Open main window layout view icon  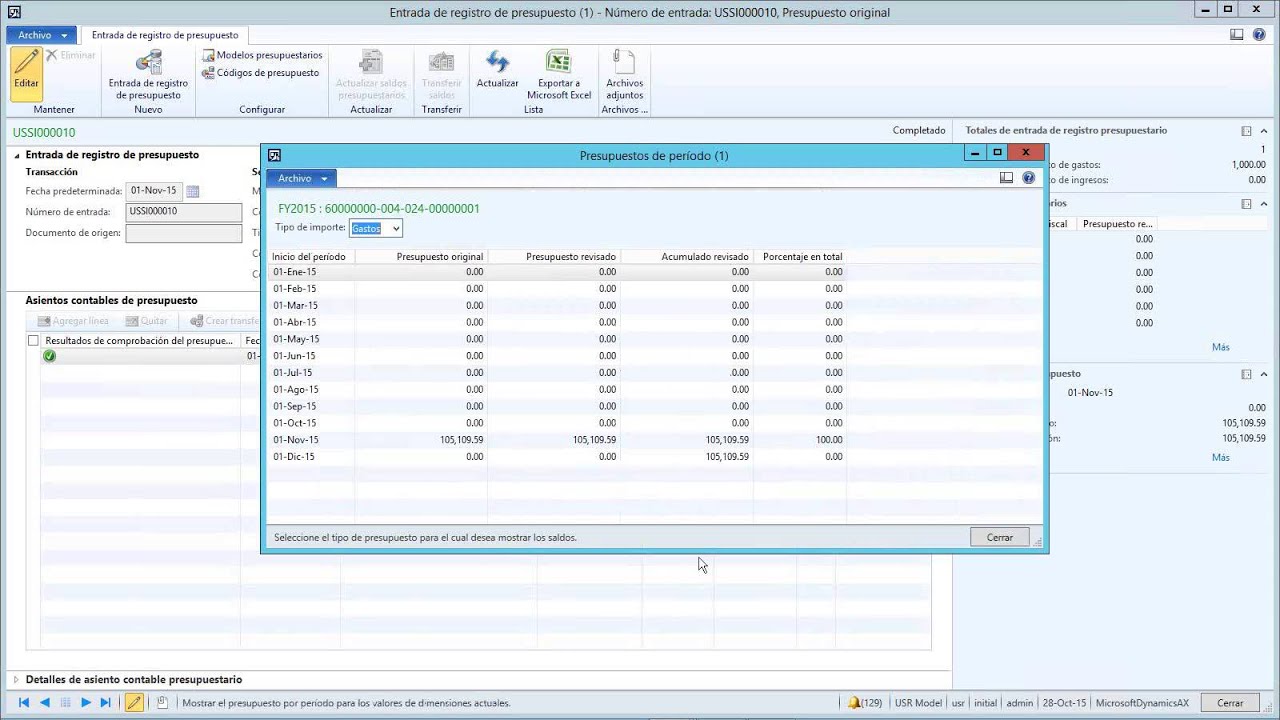click(1237, 34)
